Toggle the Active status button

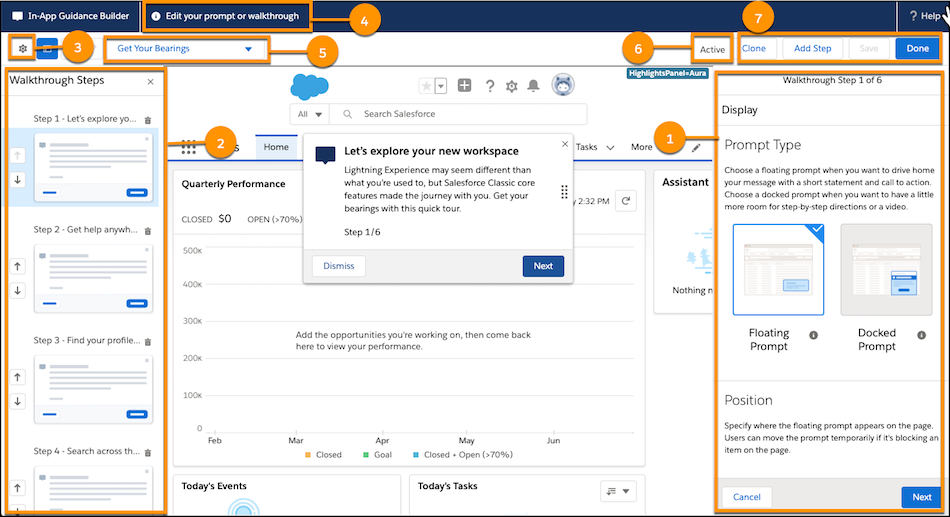pyautogui.click(x=712, y=49)
